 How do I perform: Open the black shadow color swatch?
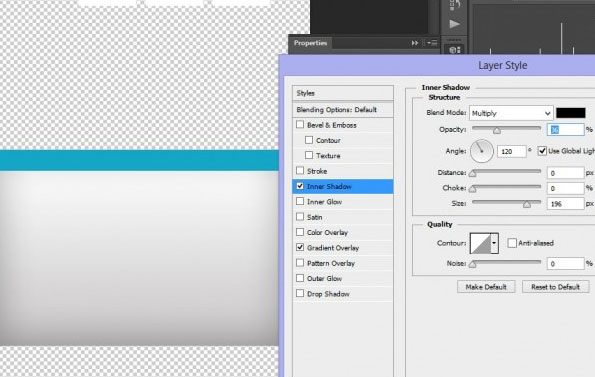pos(571,113)
